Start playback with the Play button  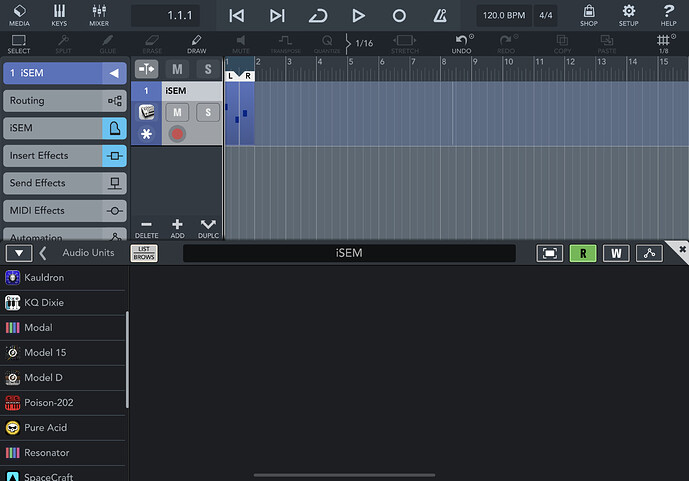[358, 16]
